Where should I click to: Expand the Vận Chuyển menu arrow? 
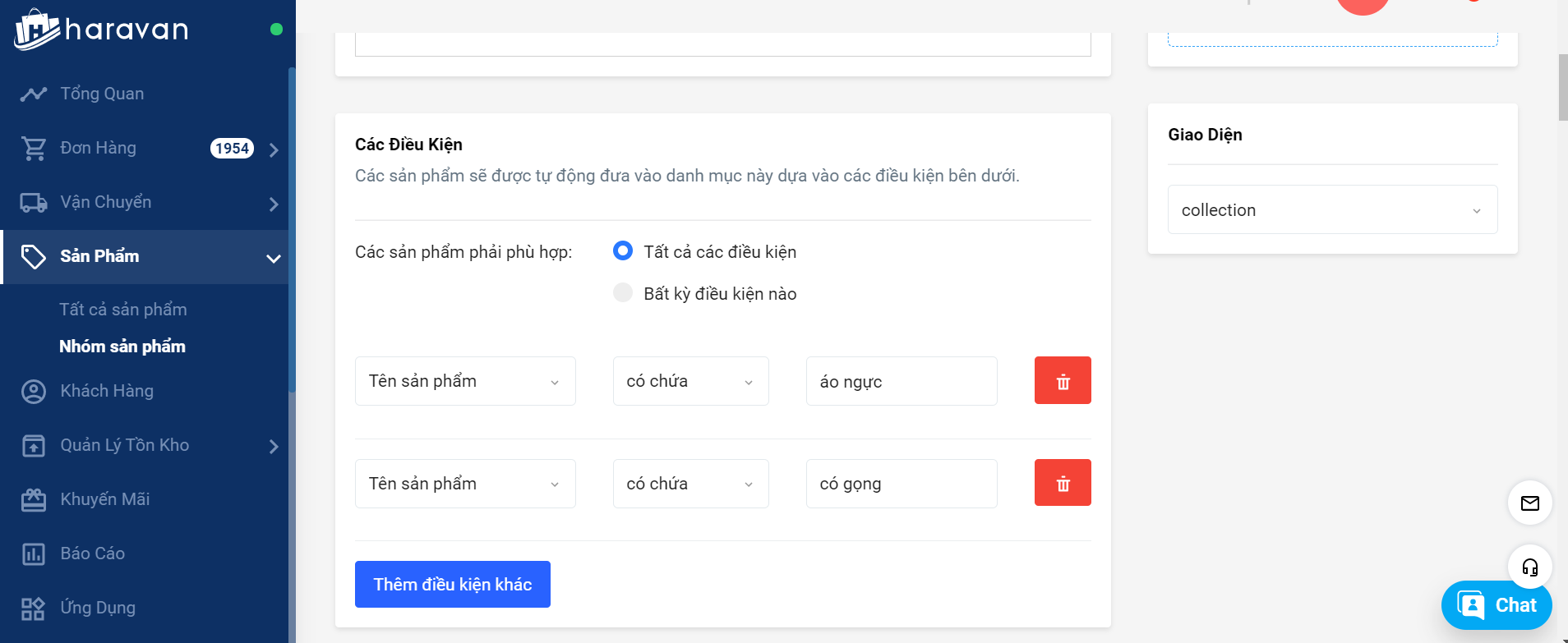click(274, 204)
